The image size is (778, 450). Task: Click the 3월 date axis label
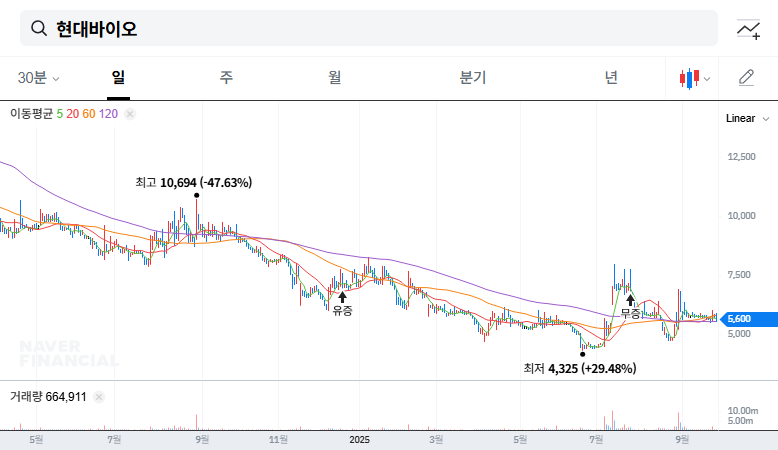tap(436, 440)
